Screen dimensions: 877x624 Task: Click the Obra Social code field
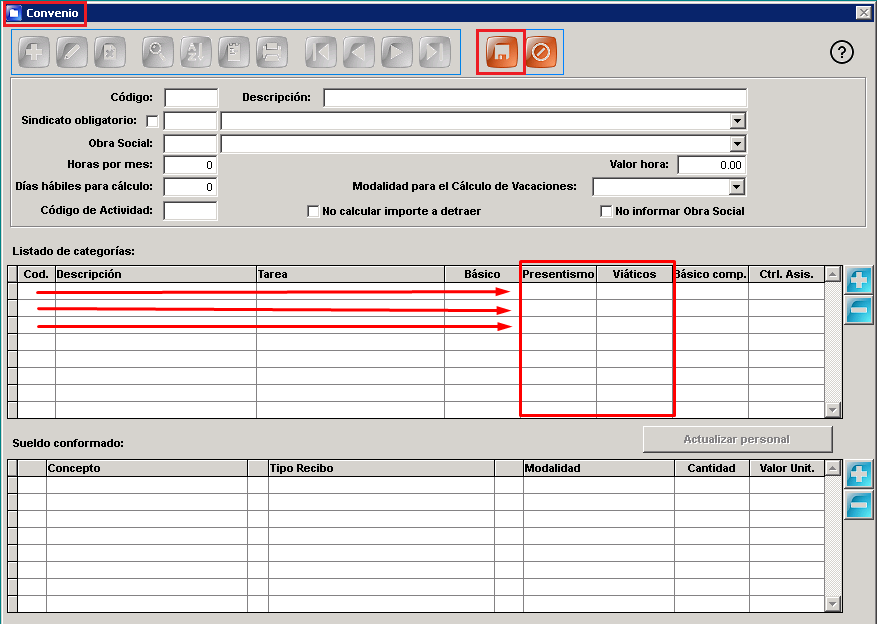(x=190, y=144)
